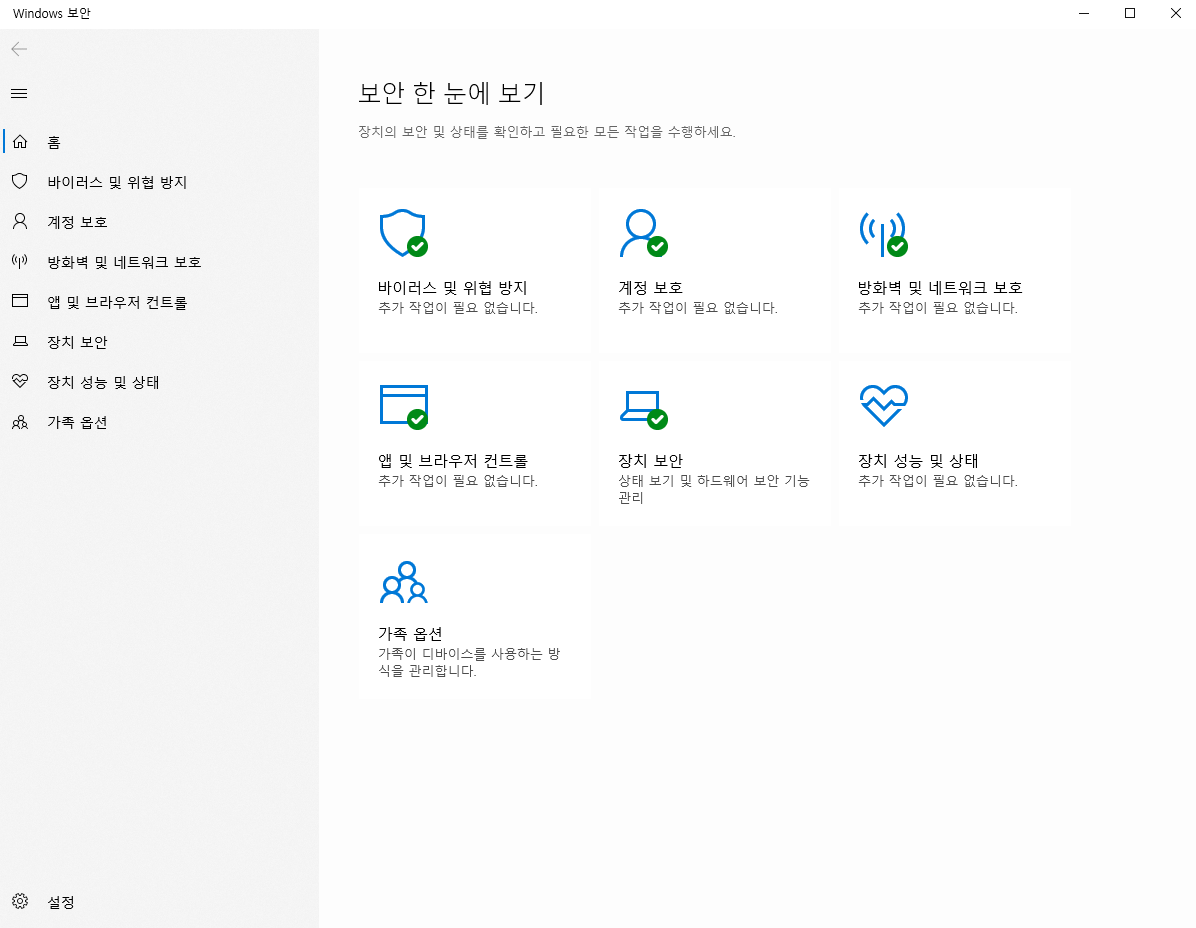The image size is (1196, 928).
Task: Open 설정 at sidebar bottom
Action: (x=61, y=902)
